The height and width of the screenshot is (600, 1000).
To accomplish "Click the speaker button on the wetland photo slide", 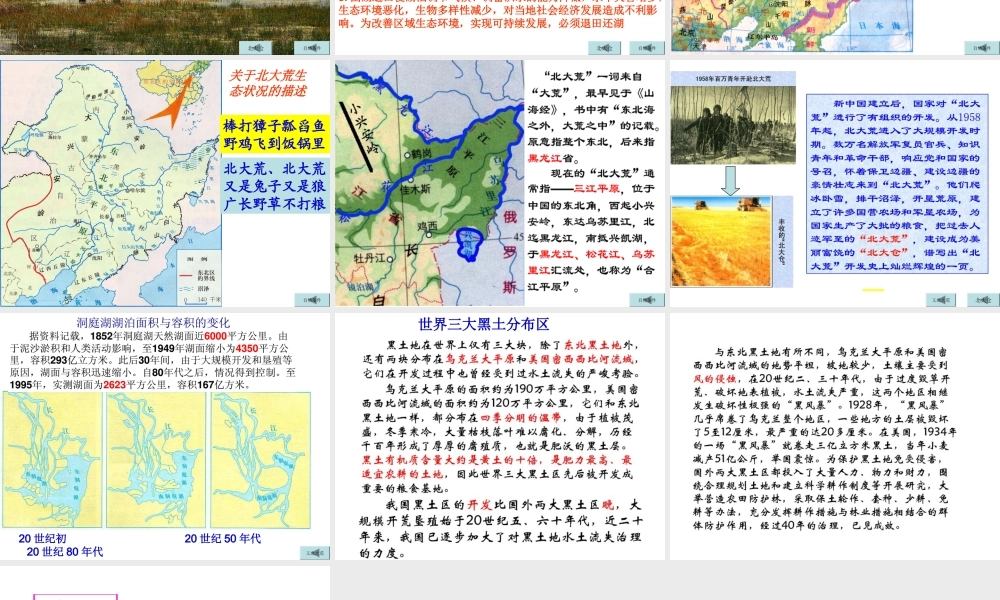I will (x=255, y=48).
